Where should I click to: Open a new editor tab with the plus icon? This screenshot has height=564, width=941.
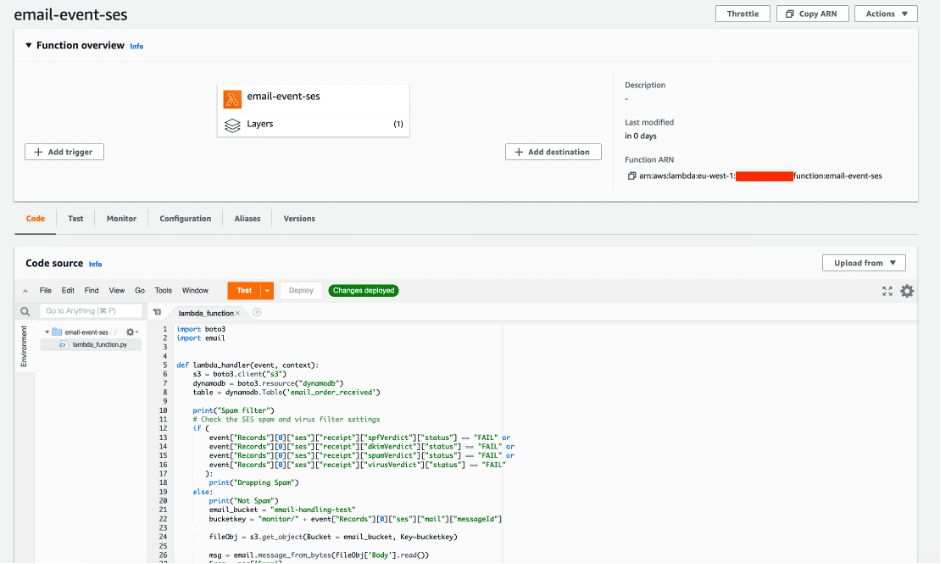[257, 312]
